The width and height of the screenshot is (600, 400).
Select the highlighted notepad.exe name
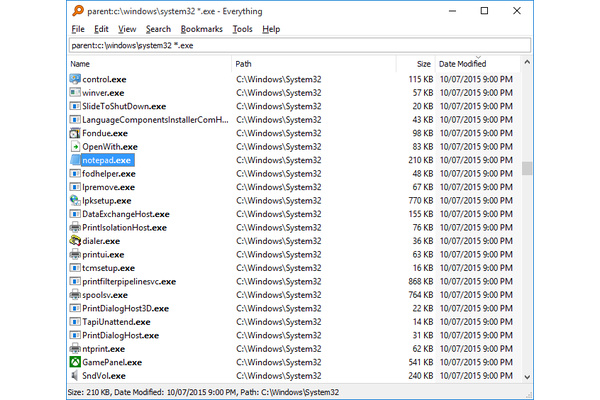pyautogui.click(x=107, y=160)
